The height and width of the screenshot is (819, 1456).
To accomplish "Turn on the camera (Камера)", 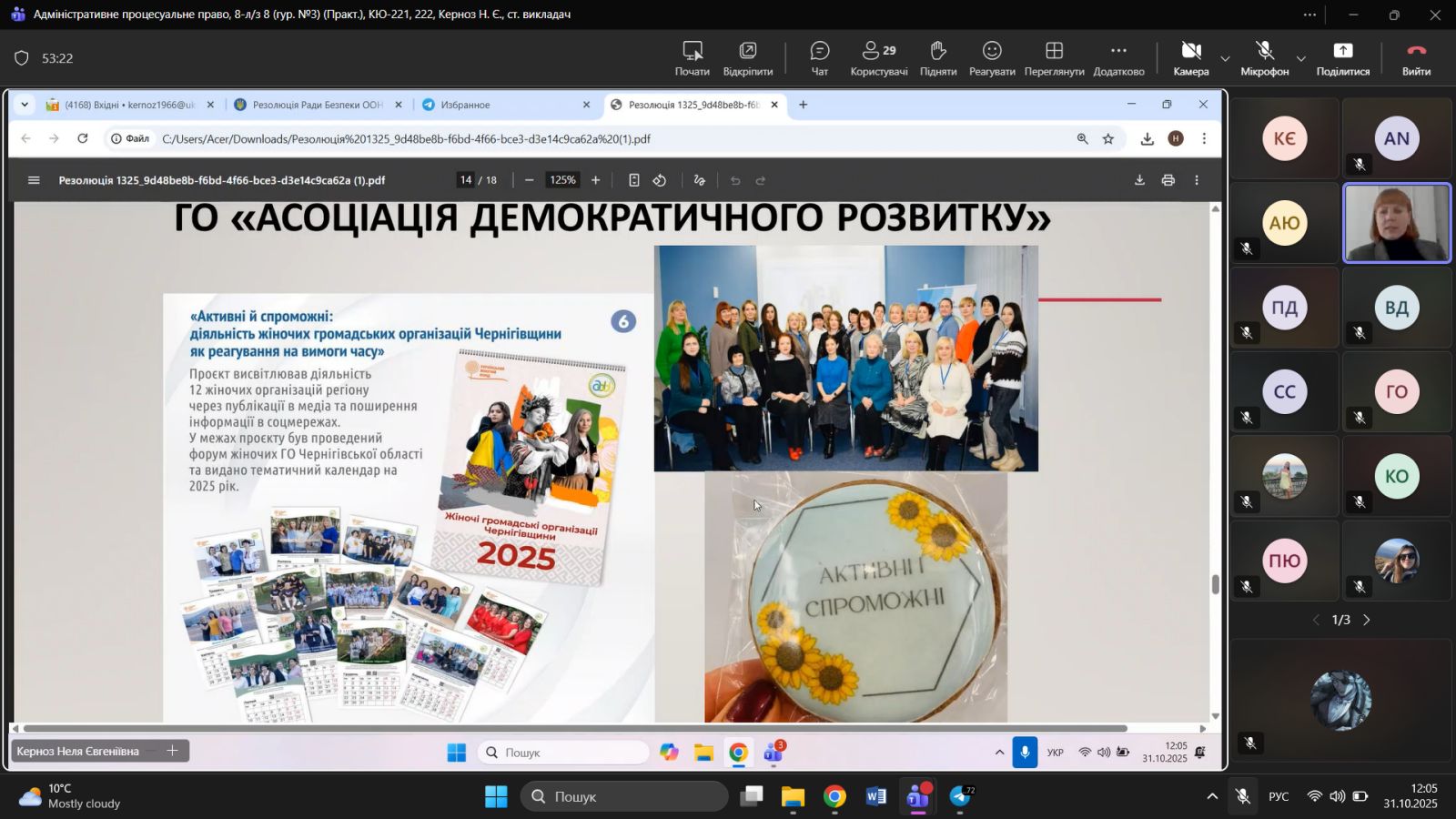I will 1190,57.
